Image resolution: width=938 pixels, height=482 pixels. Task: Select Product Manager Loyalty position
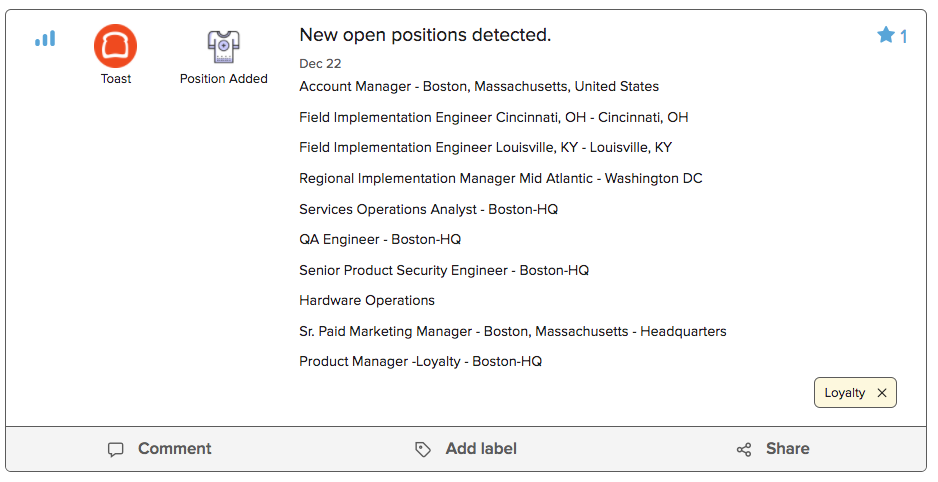pyautogui.click(x=420, y=362)
